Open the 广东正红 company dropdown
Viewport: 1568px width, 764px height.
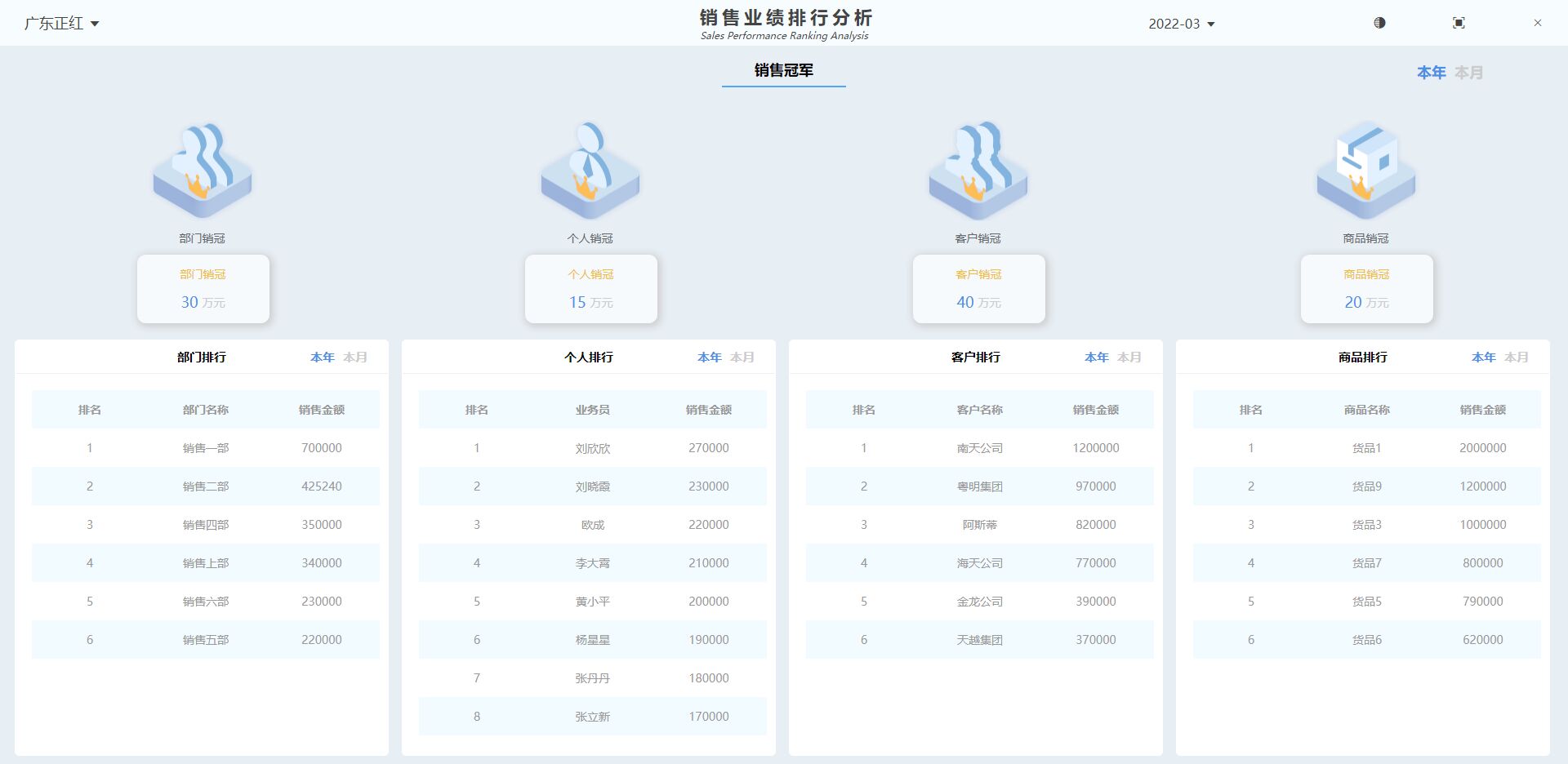coord(61,24)
